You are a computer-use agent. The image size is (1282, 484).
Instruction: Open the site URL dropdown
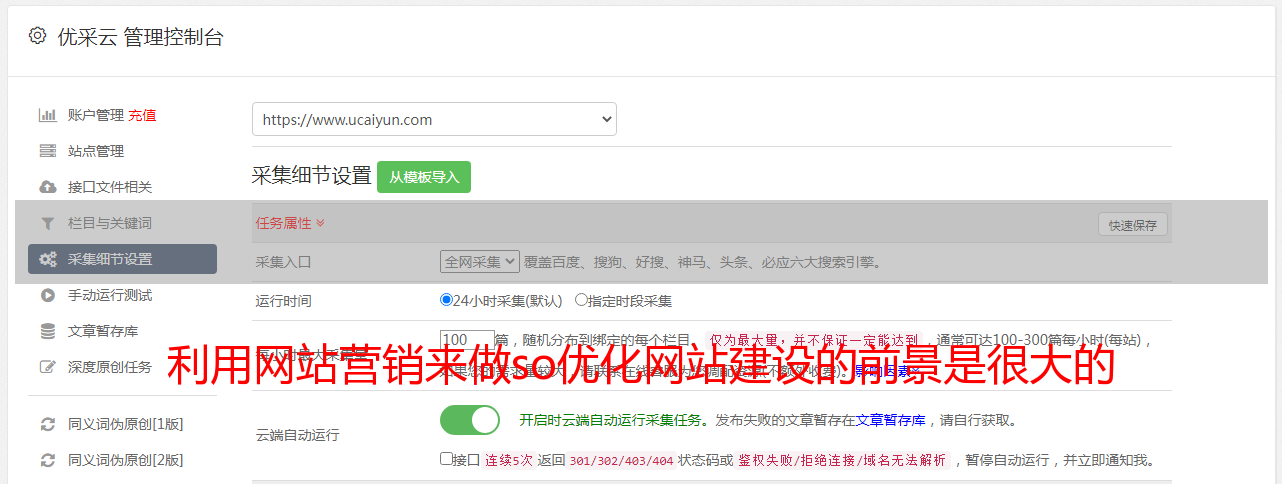434,119
